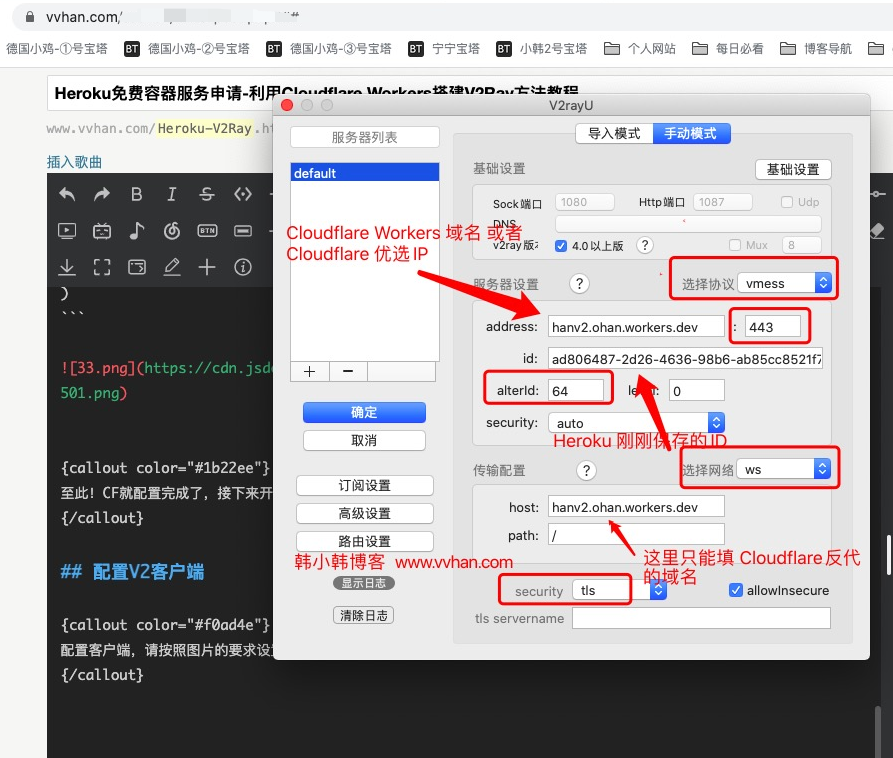Click the eraser icon at editor right edge
Image resolution: width=893 pixels, height=758 pixels.
(878, 231)
